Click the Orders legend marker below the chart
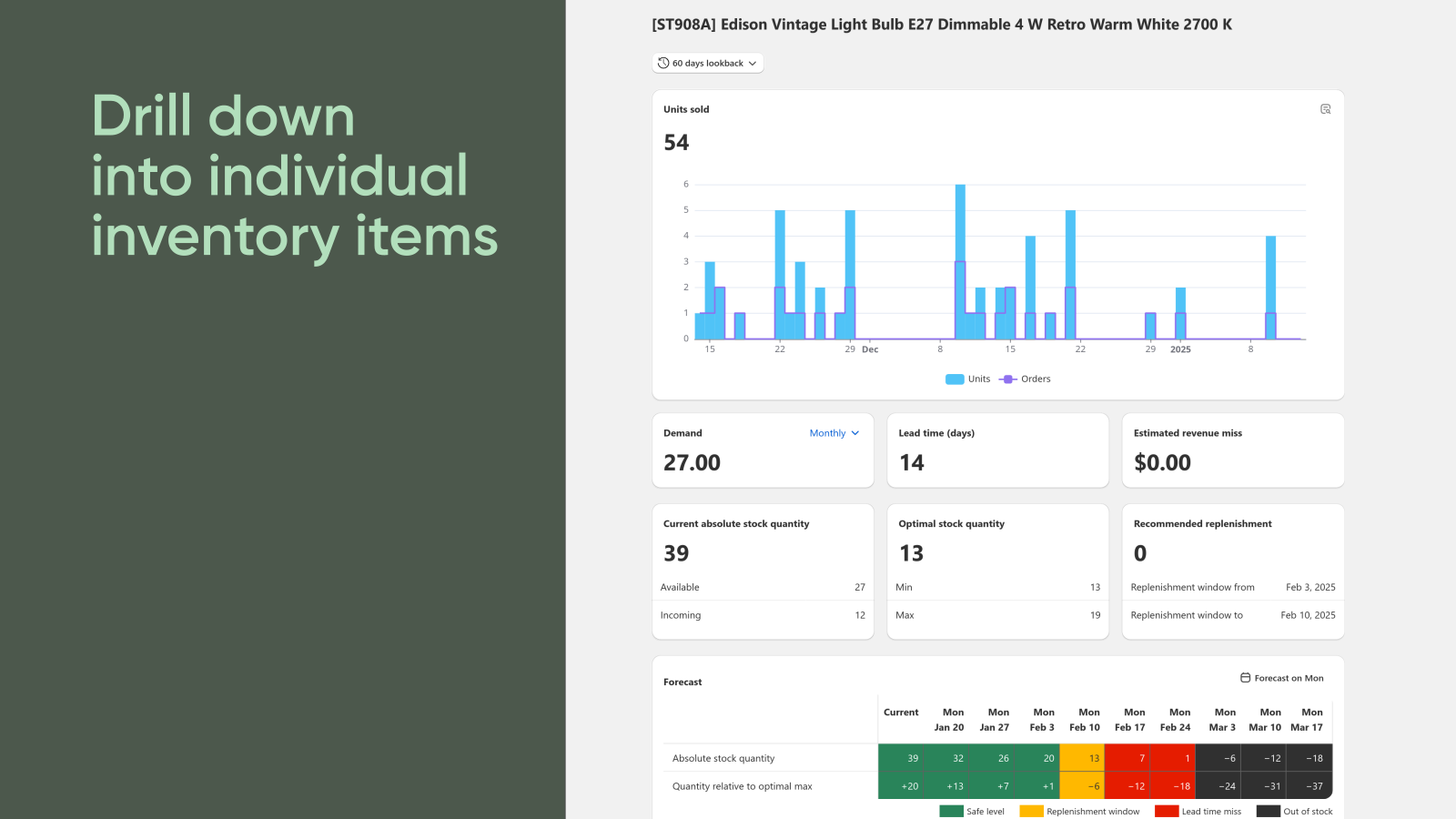Viewport: 1456px width, 819px height. (1006, 379)
